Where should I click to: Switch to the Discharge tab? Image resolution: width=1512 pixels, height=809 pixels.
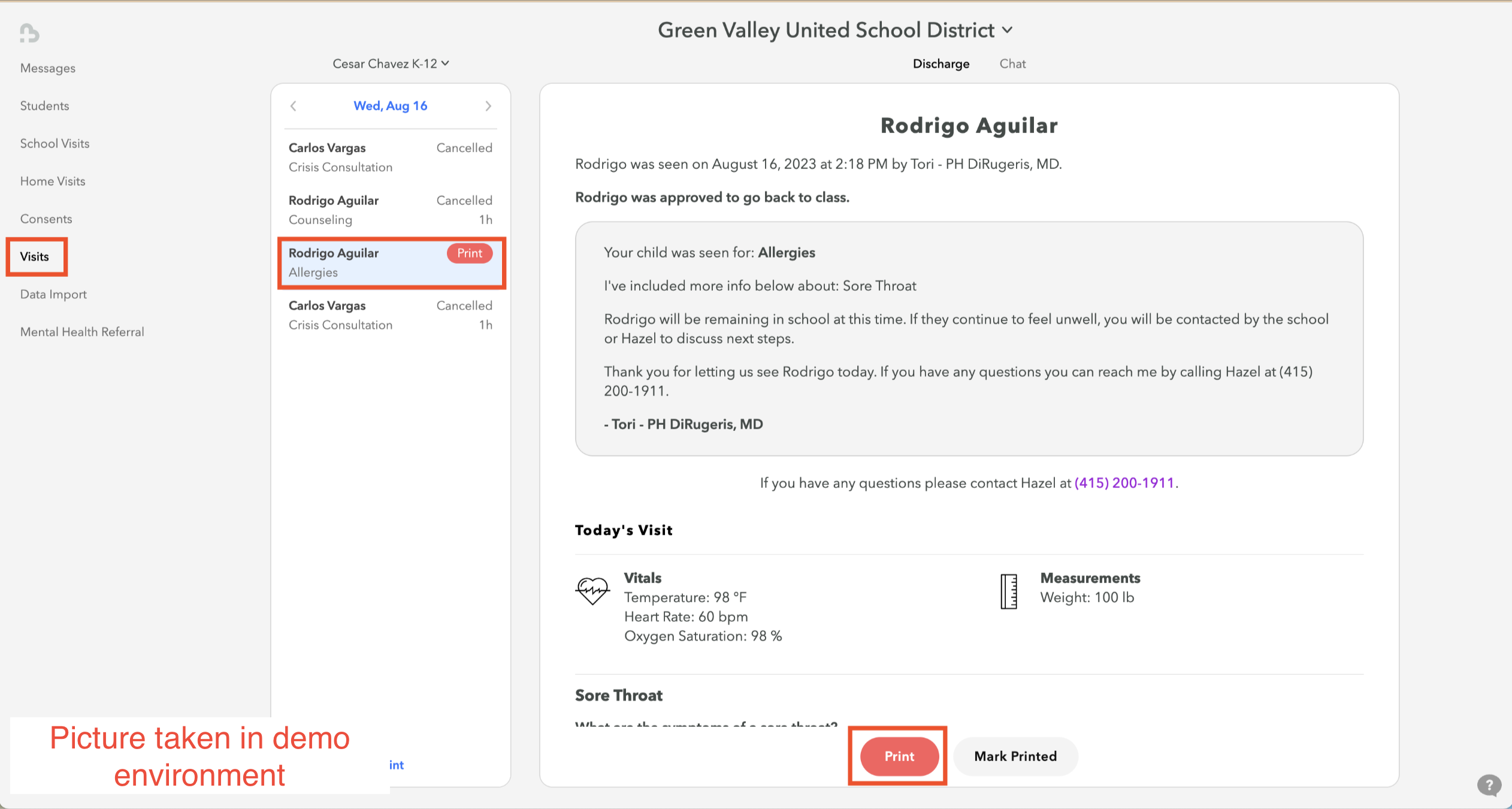click(941, 64)
